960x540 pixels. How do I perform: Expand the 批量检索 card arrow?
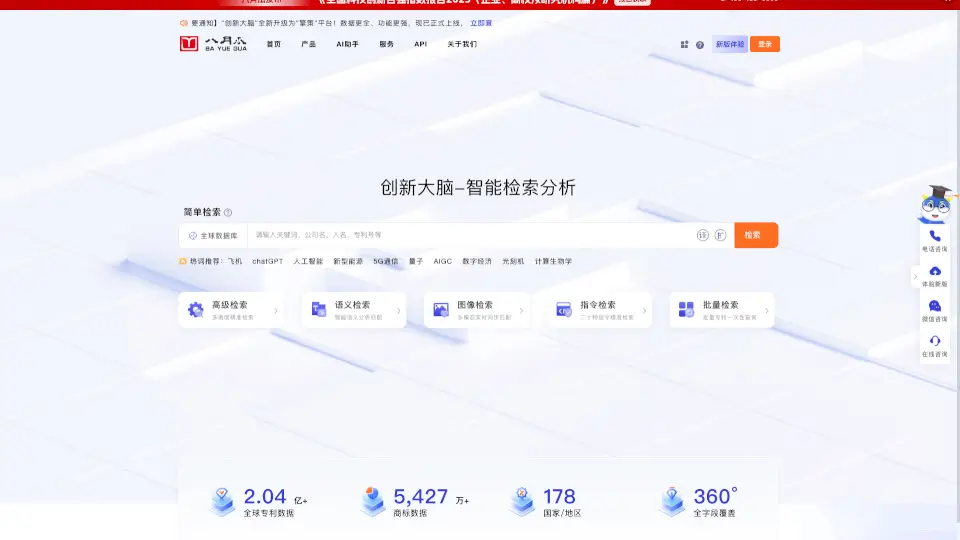[x=767, y=311]
